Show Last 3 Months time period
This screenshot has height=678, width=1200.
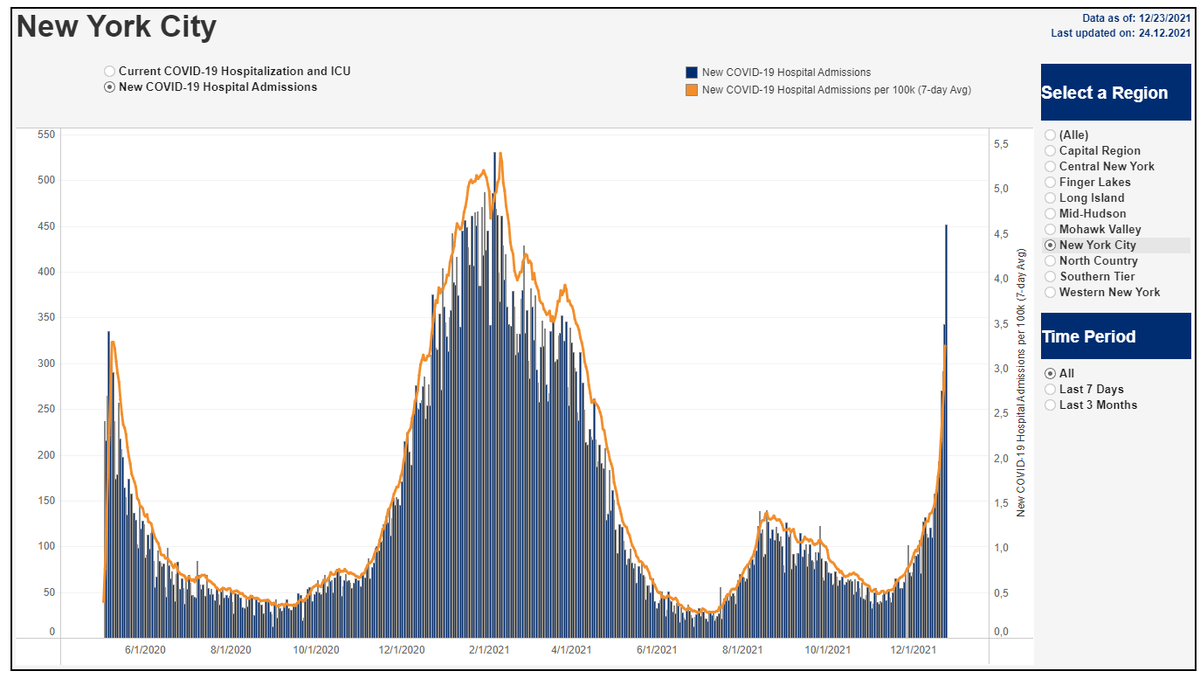pyautogui.click(x=1049, y=405)
